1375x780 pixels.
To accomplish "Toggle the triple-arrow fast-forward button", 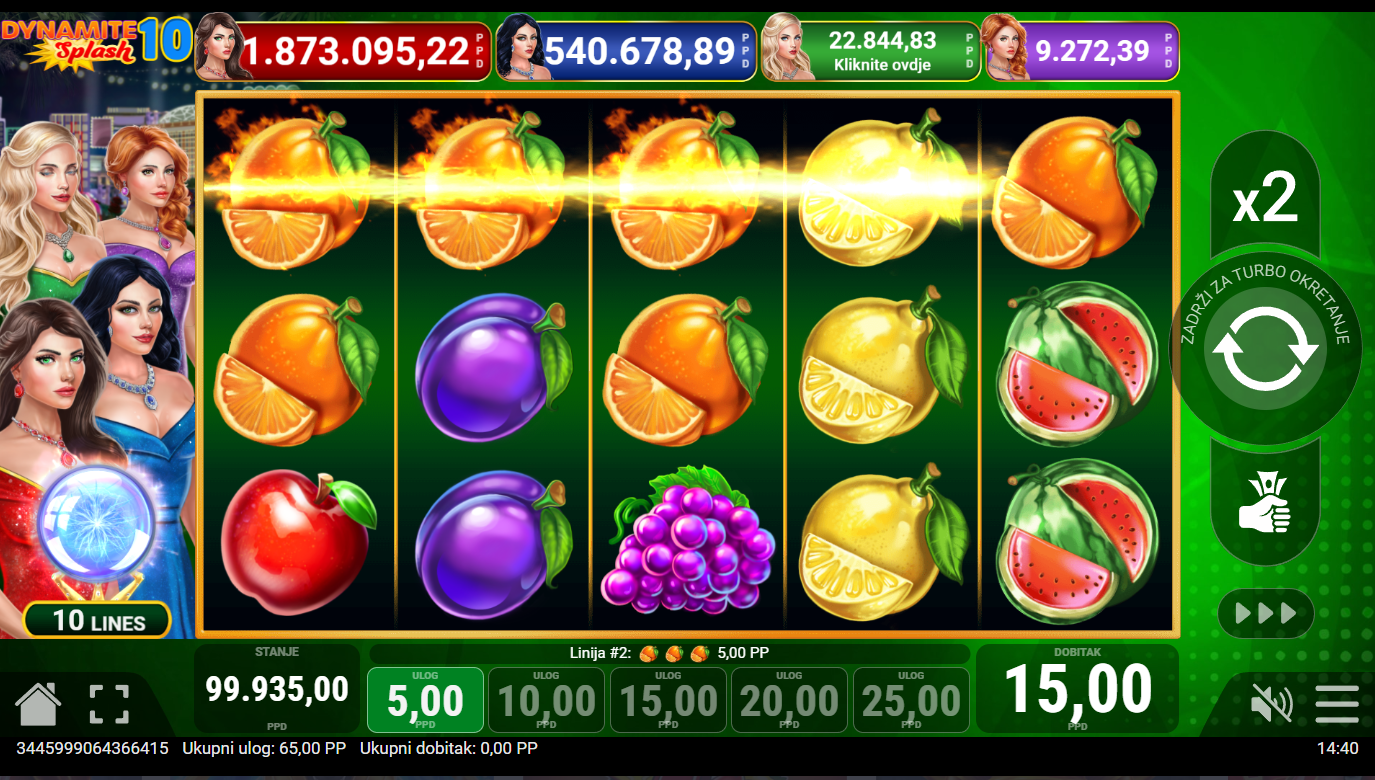I will tap(1266, 613).
